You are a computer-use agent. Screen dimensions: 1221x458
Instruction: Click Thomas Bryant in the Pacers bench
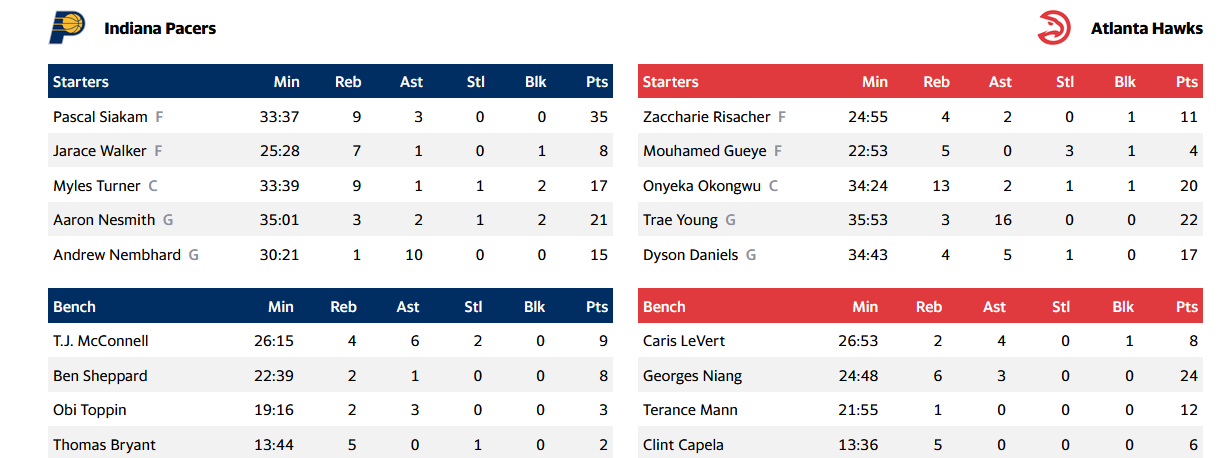[x=104, y=445]
